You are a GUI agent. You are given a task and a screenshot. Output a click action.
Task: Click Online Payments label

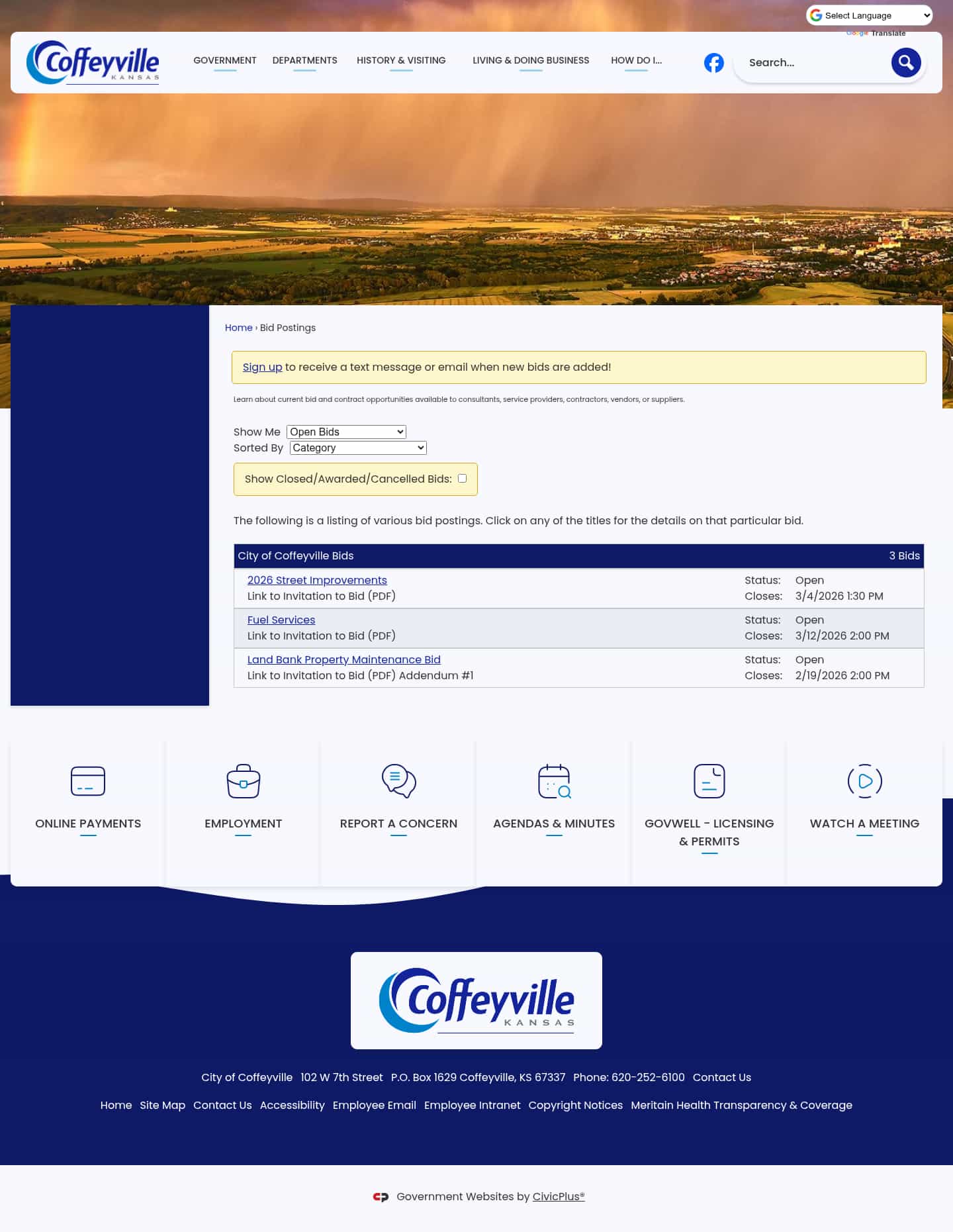88,824
